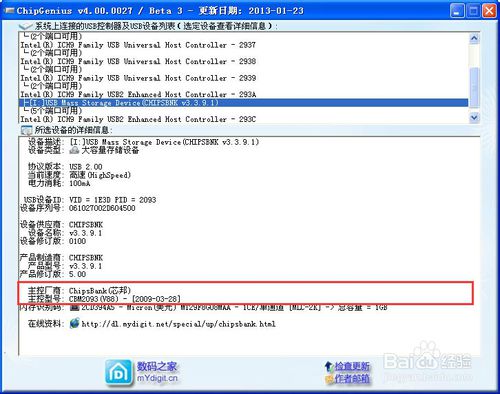500x394 pixels.
Task: Click the author mailbox envelope icon
Action: (x=329, y=379)
